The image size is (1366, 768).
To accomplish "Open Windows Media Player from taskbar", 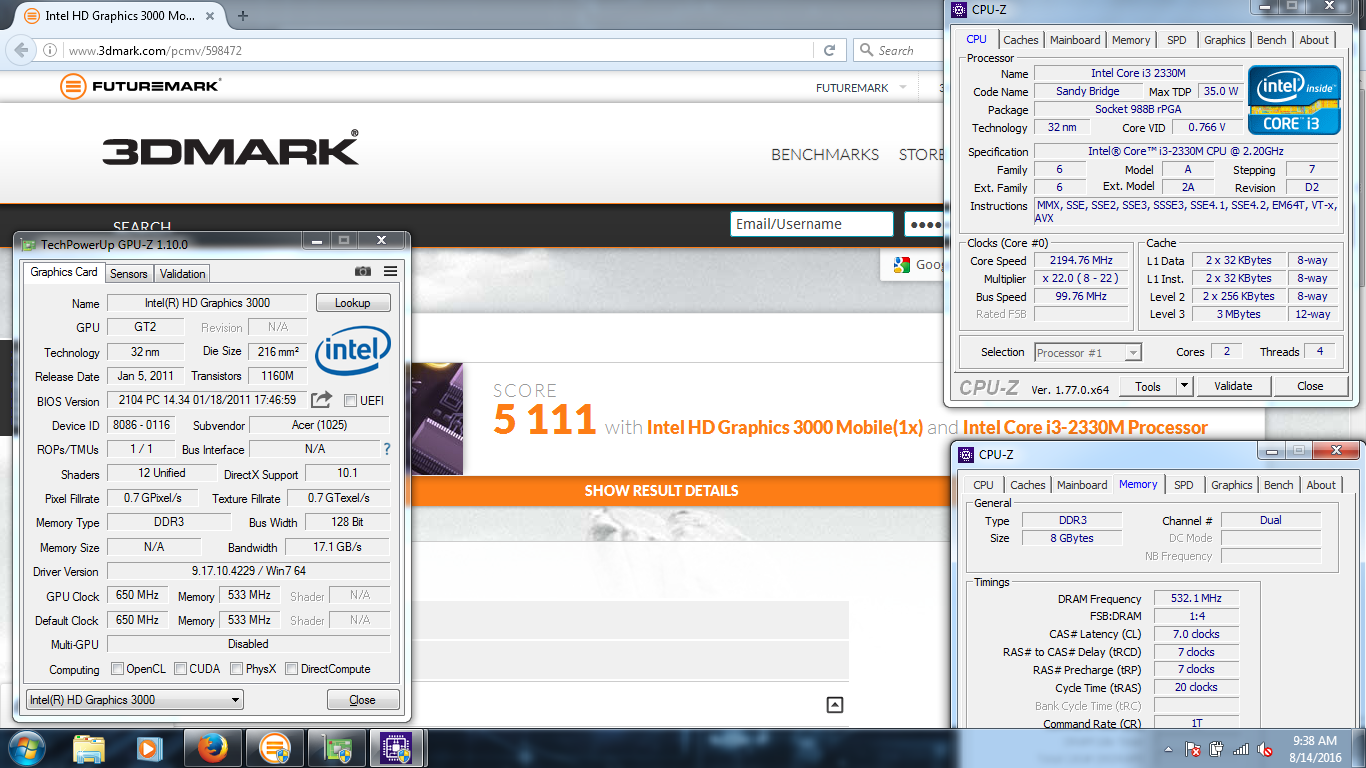I will click(x=150, y=747).
